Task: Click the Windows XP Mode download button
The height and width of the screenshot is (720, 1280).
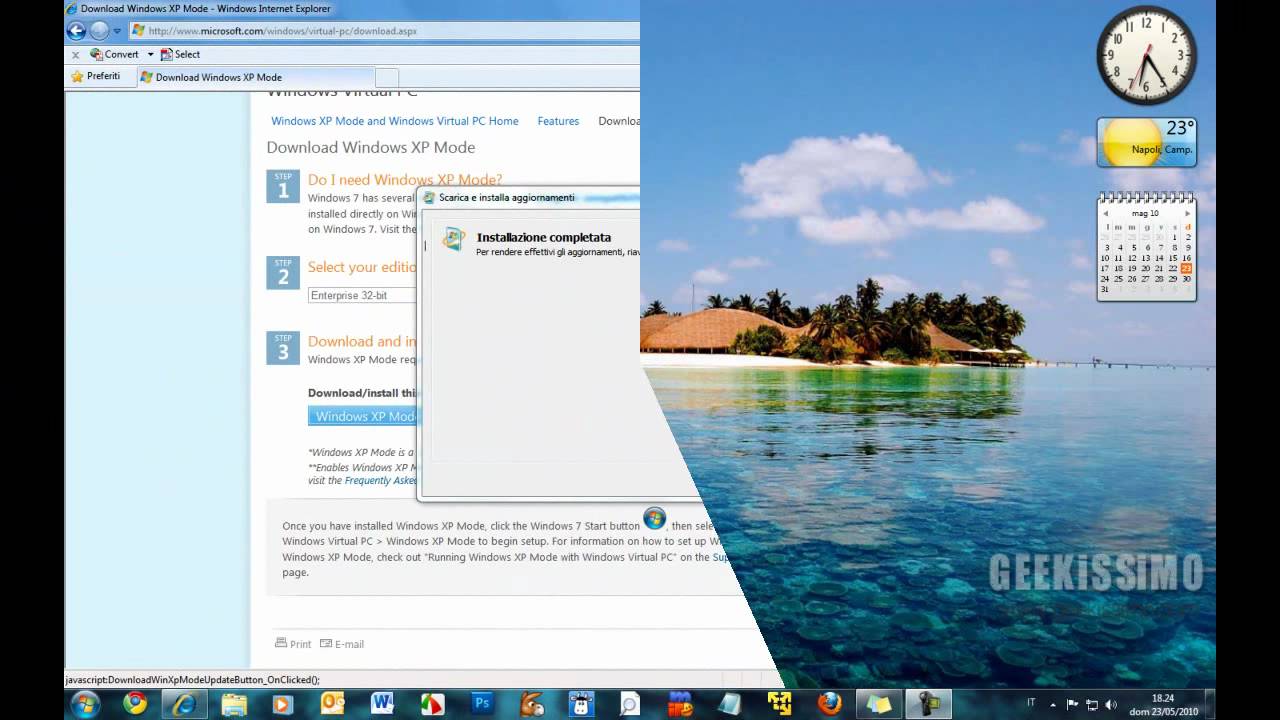Action: [364, 416]
